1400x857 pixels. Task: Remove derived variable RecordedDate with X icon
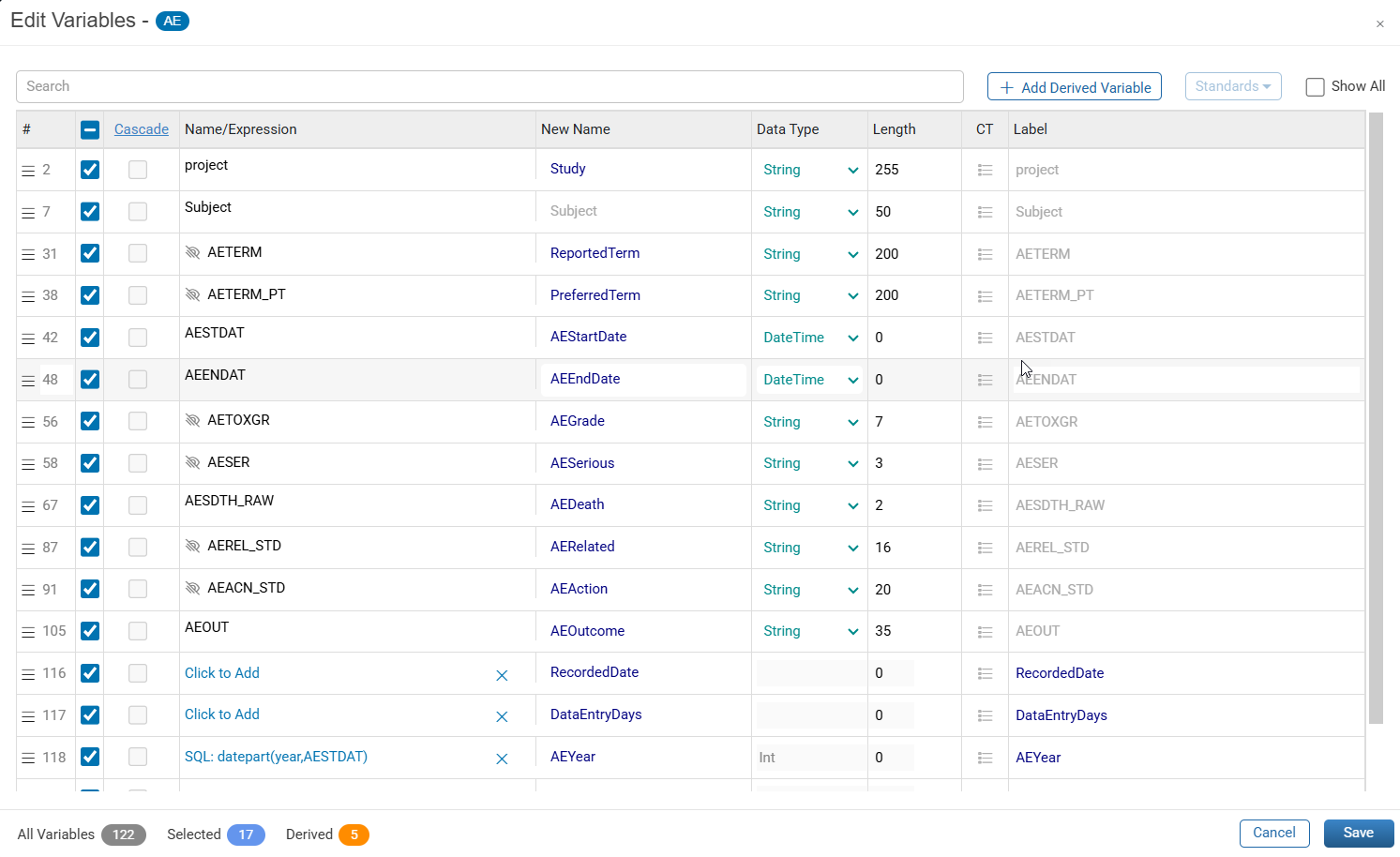(x=502, y=675)
